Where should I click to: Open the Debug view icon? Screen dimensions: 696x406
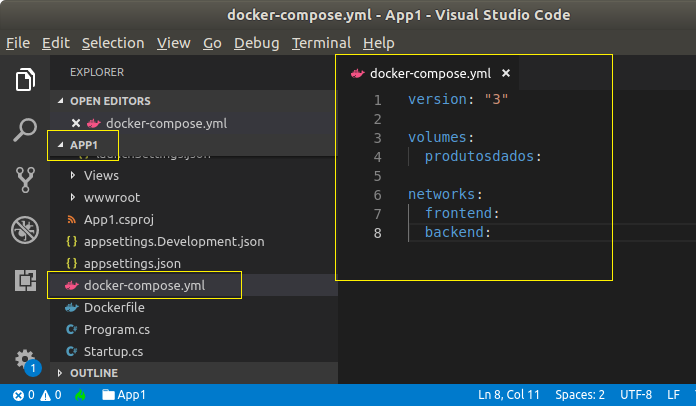click(x=25, y=230)
